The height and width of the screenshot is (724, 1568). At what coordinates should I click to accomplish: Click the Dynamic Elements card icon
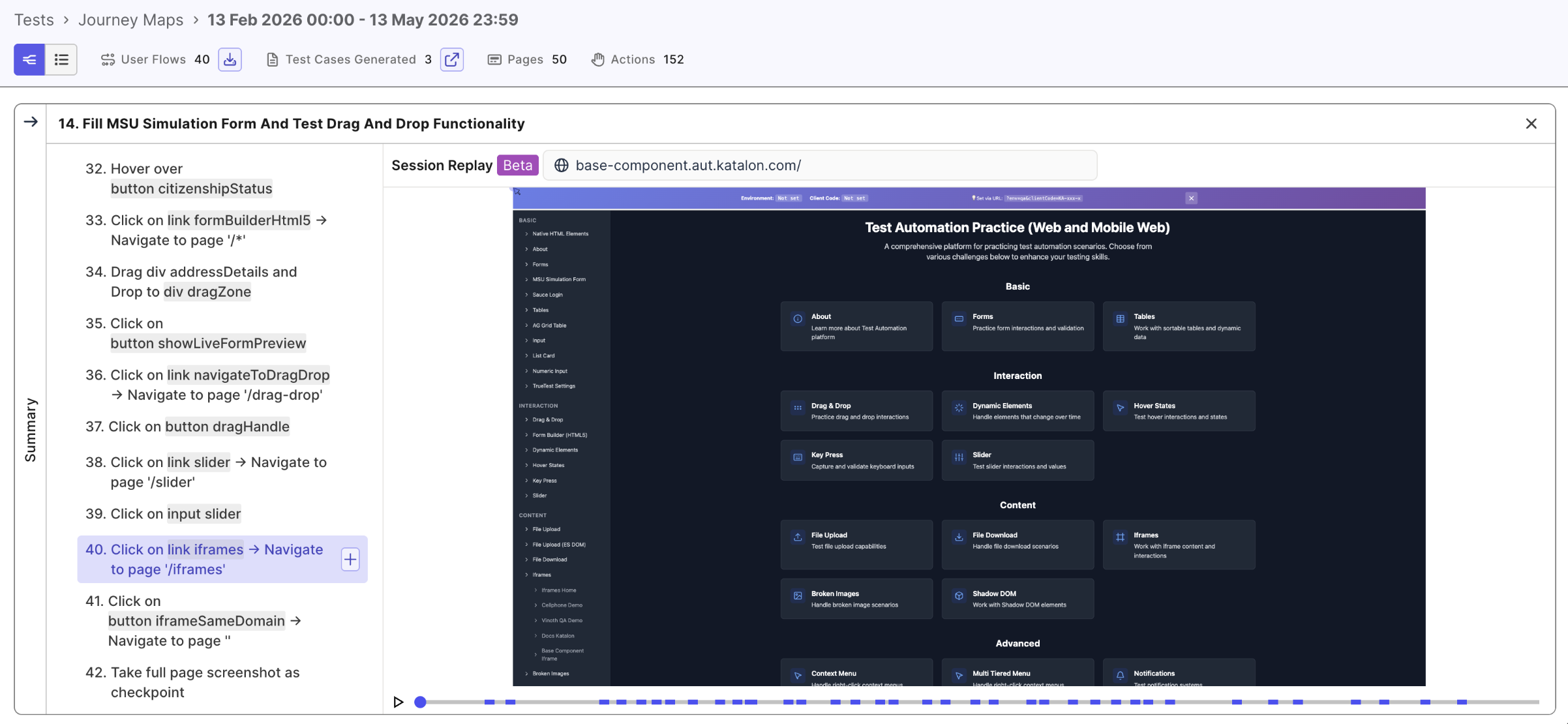pos(959,408)
